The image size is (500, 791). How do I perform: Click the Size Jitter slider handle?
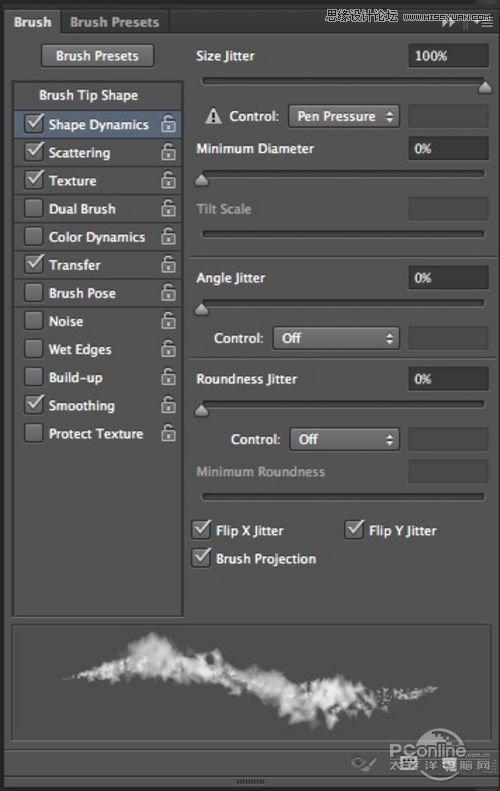(x=485, y=88)
